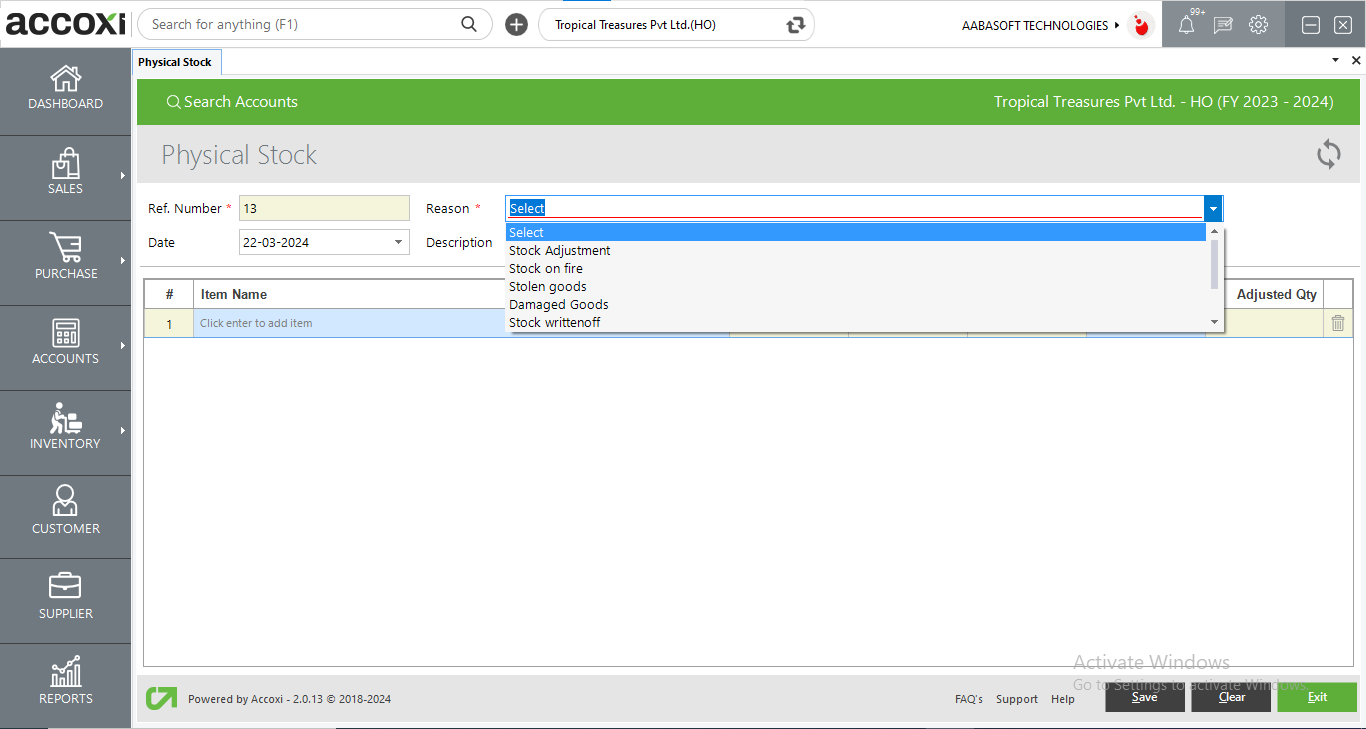
Task: Click the notifications bell icon
Action: (x=1186, y=26)
